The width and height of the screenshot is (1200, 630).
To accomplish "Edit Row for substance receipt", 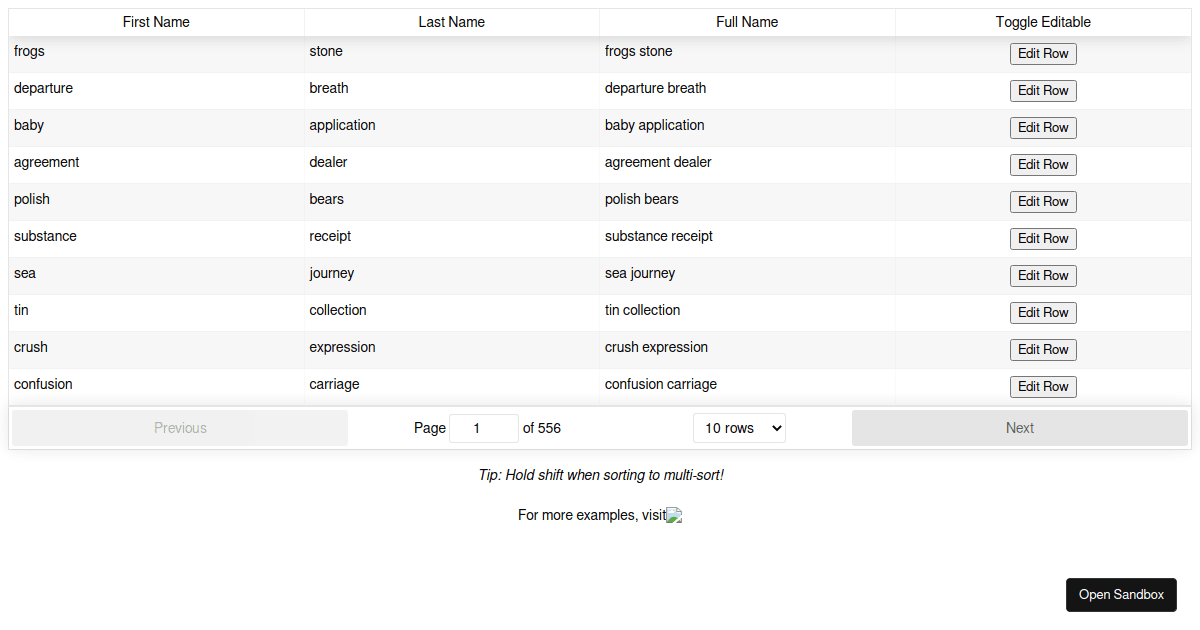I will (1043, 238).
